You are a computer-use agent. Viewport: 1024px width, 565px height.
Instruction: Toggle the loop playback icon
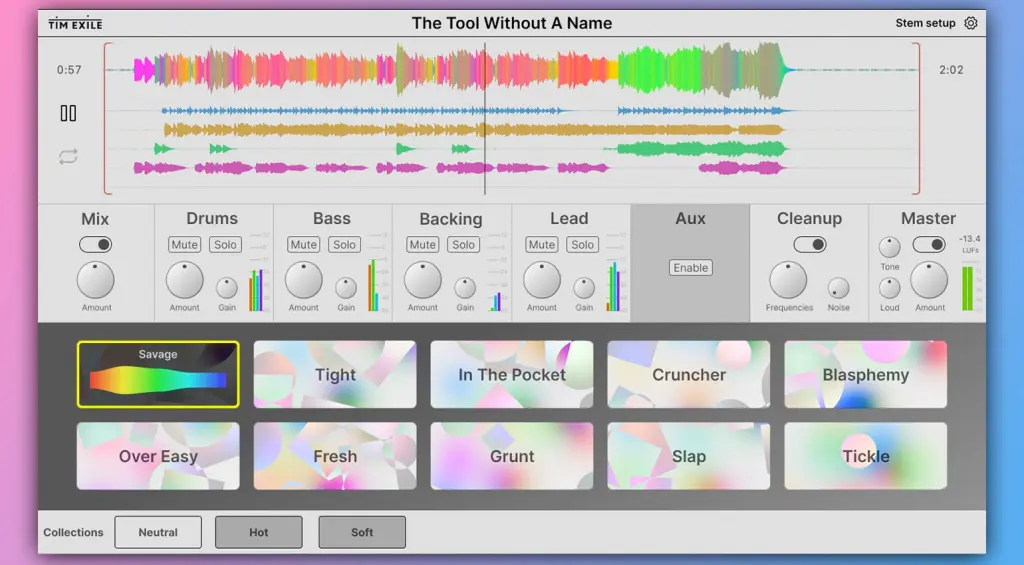click(68, 156)
